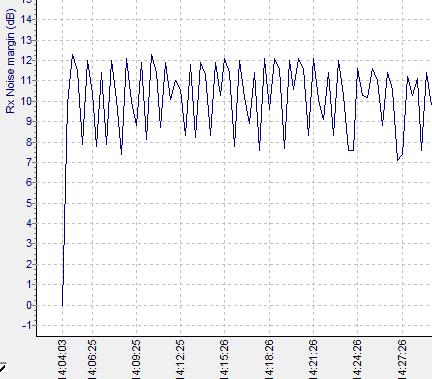Select the 4:15:26 time axis label

[224, 359]
